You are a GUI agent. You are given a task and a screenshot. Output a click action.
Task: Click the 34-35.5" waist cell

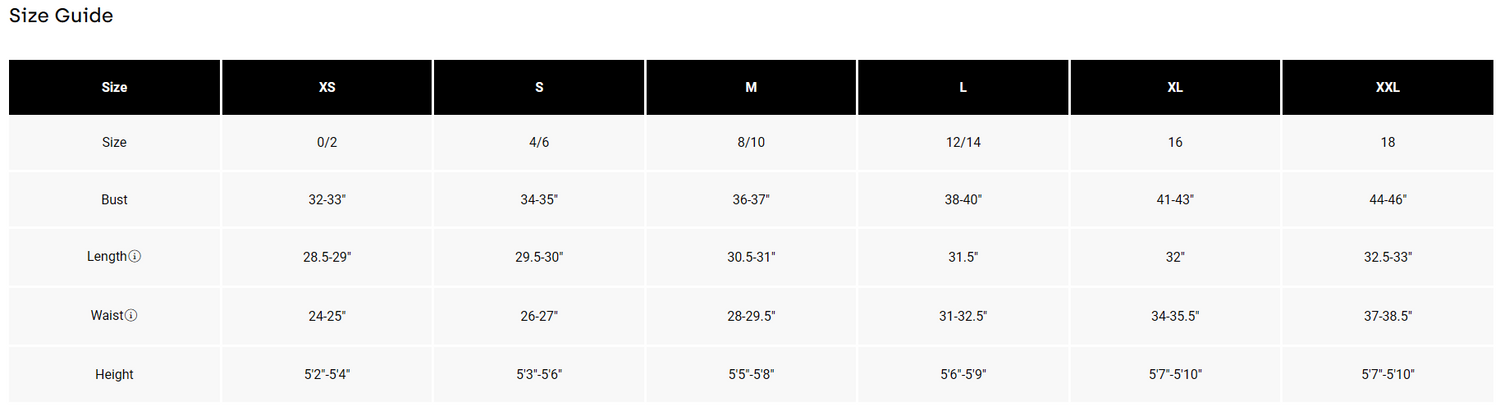point(1175,316)
